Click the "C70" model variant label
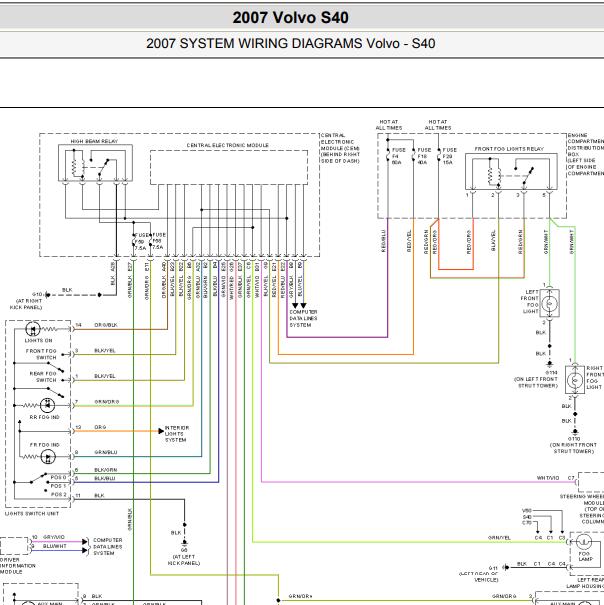This screenshot has width=604, height=605. [x=527, y=523]
